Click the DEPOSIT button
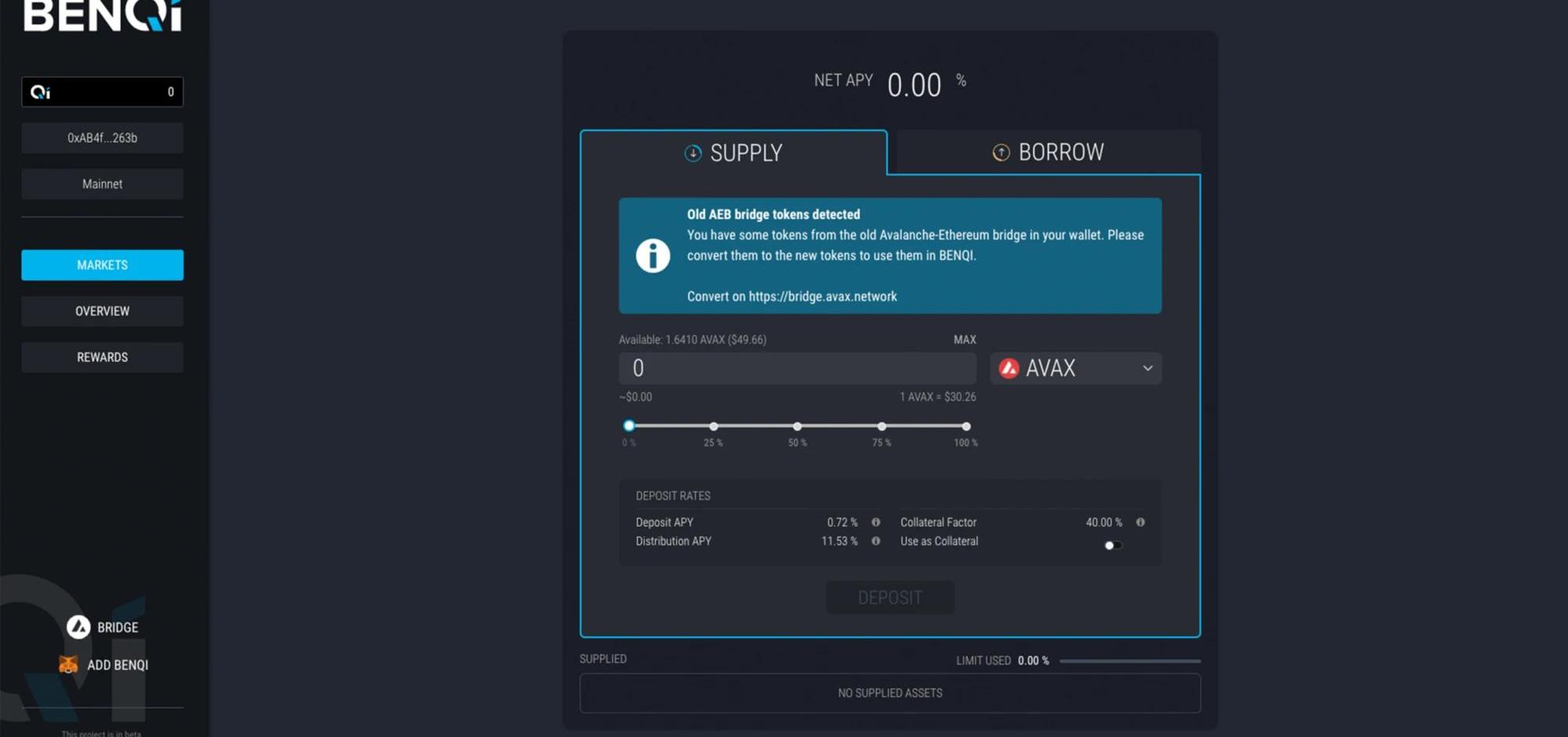The height and width of the screenshot is (737, 1568). click(x=891, y=597)
